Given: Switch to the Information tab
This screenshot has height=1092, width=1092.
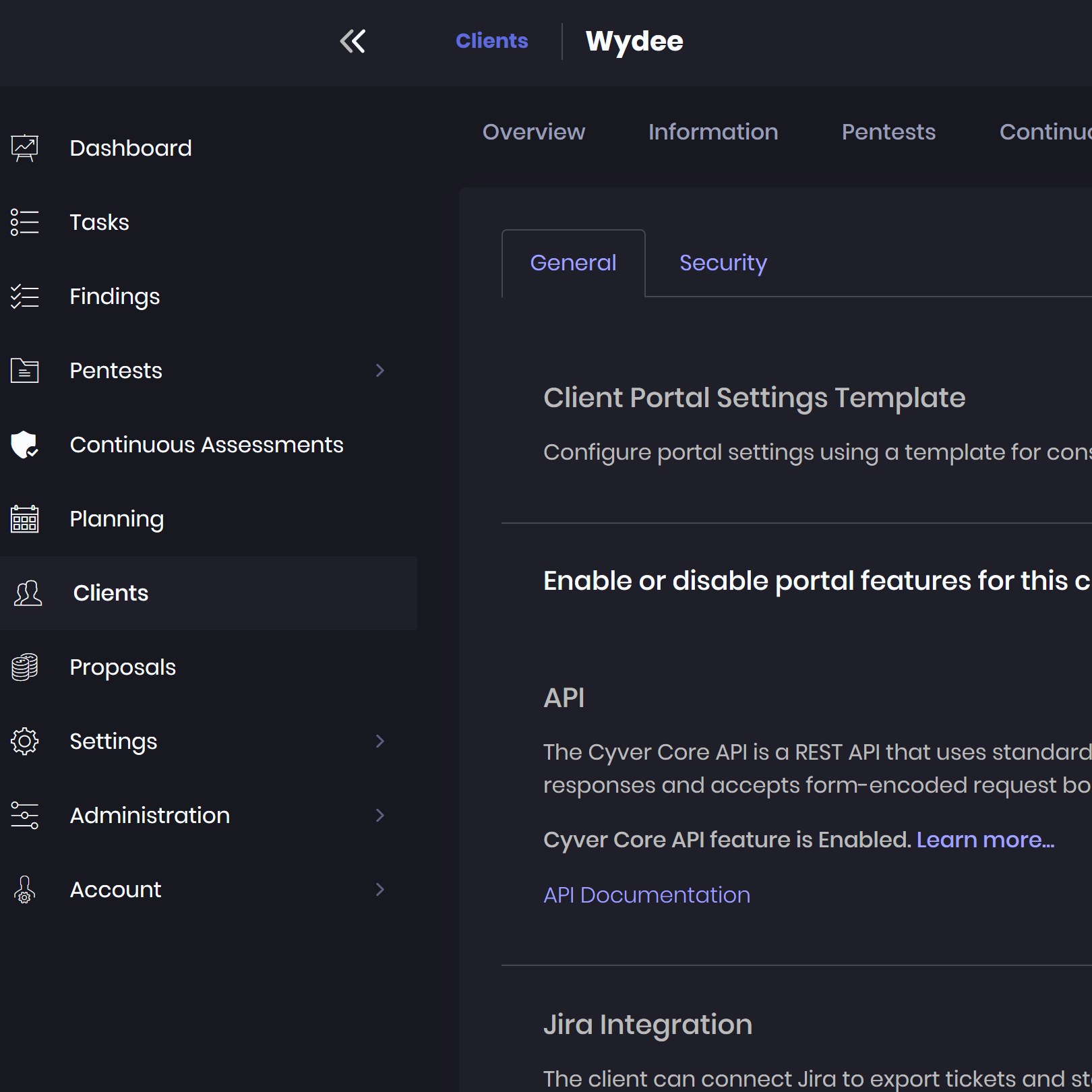Looking at the screenshot, I should coord(713,132).
